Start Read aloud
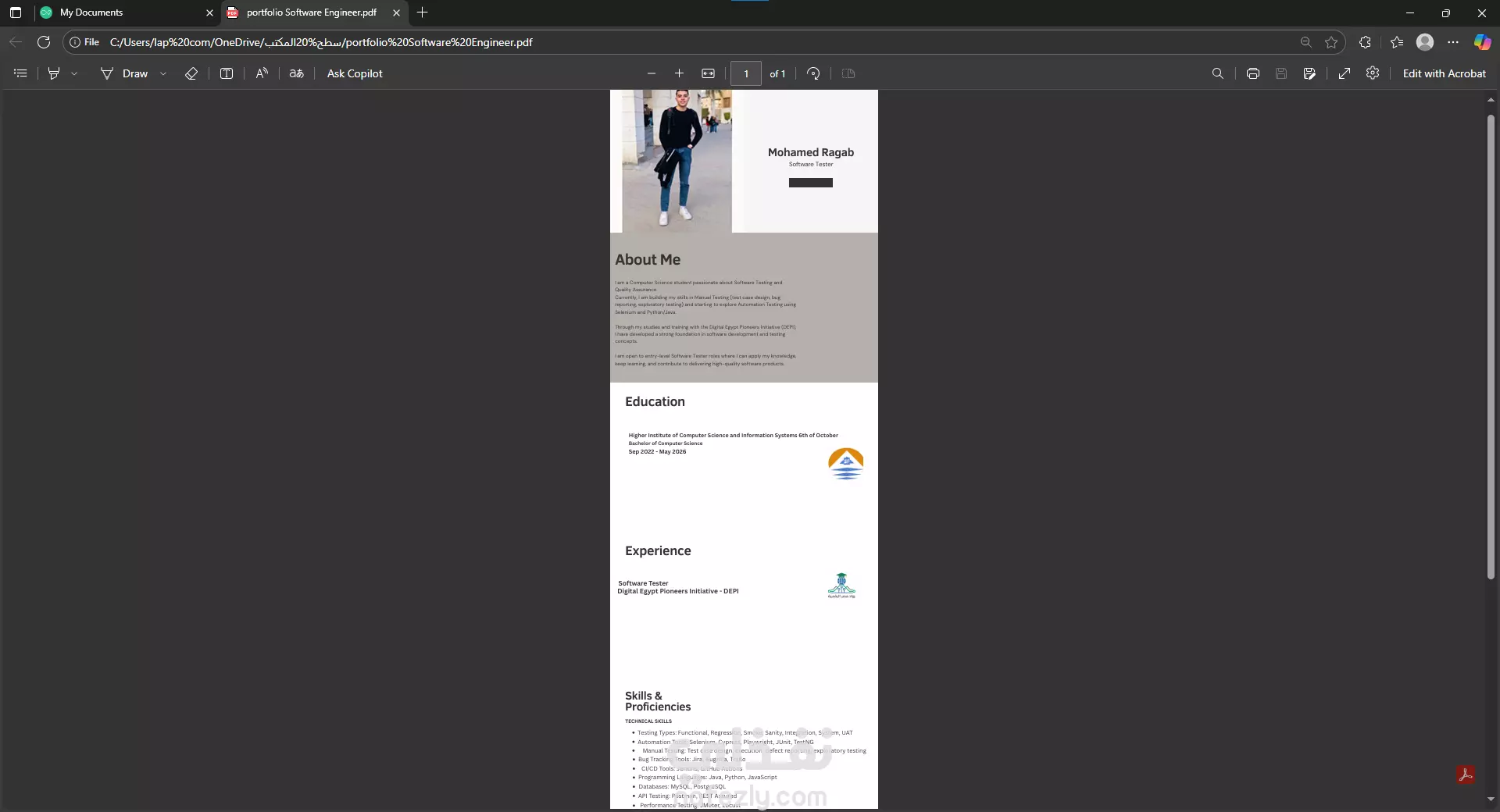The height and width of the screenshot is (812, 1500). 262,73
